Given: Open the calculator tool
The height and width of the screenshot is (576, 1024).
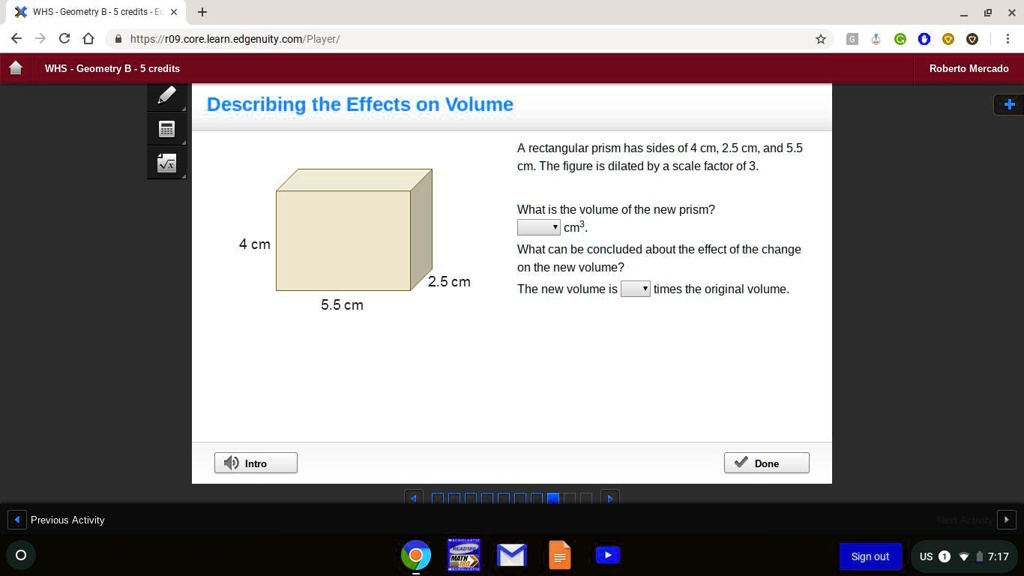Looking at the screenshot, I should tap(166, 129).
